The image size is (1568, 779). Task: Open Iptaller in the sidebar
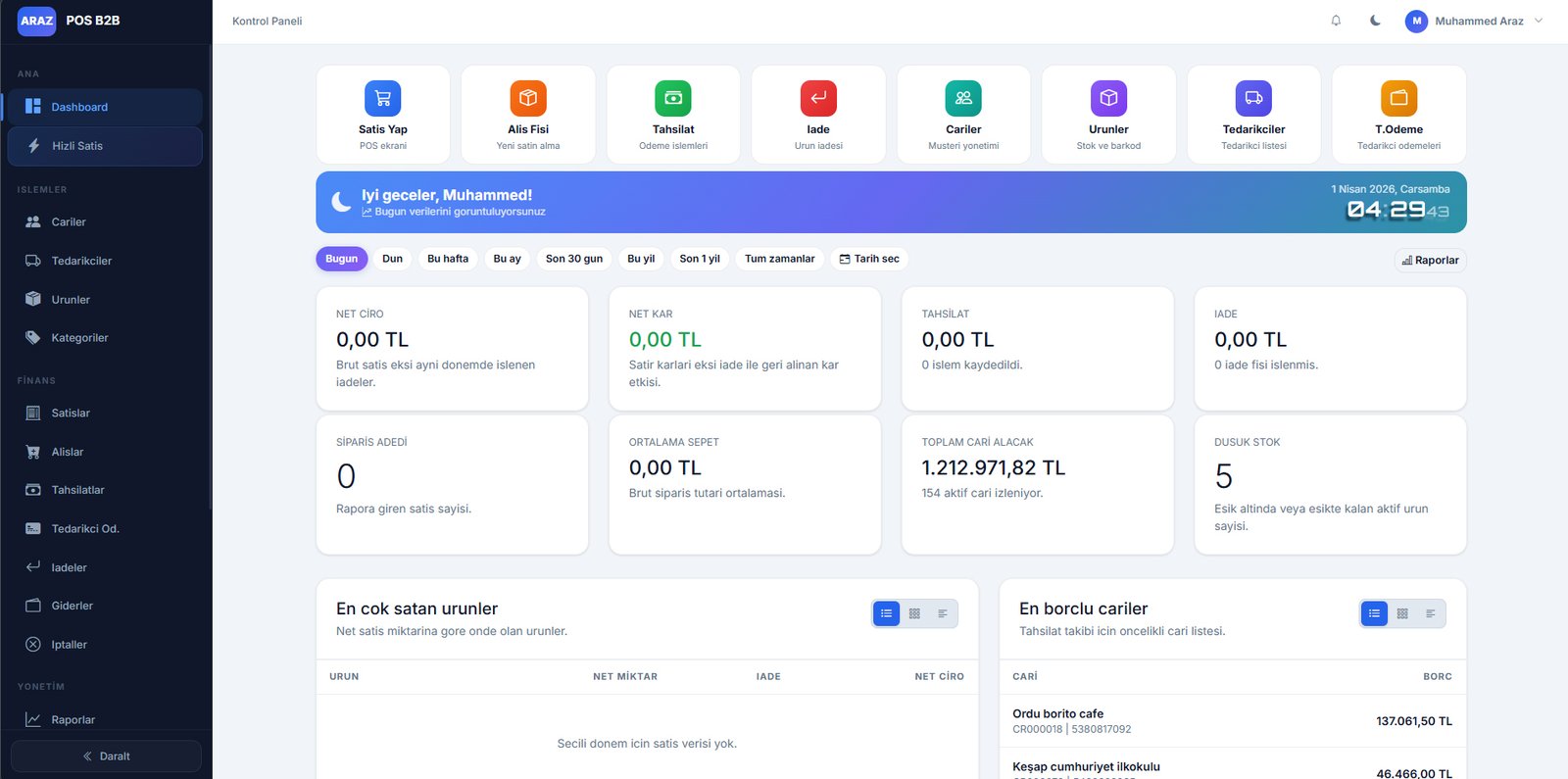105,645
